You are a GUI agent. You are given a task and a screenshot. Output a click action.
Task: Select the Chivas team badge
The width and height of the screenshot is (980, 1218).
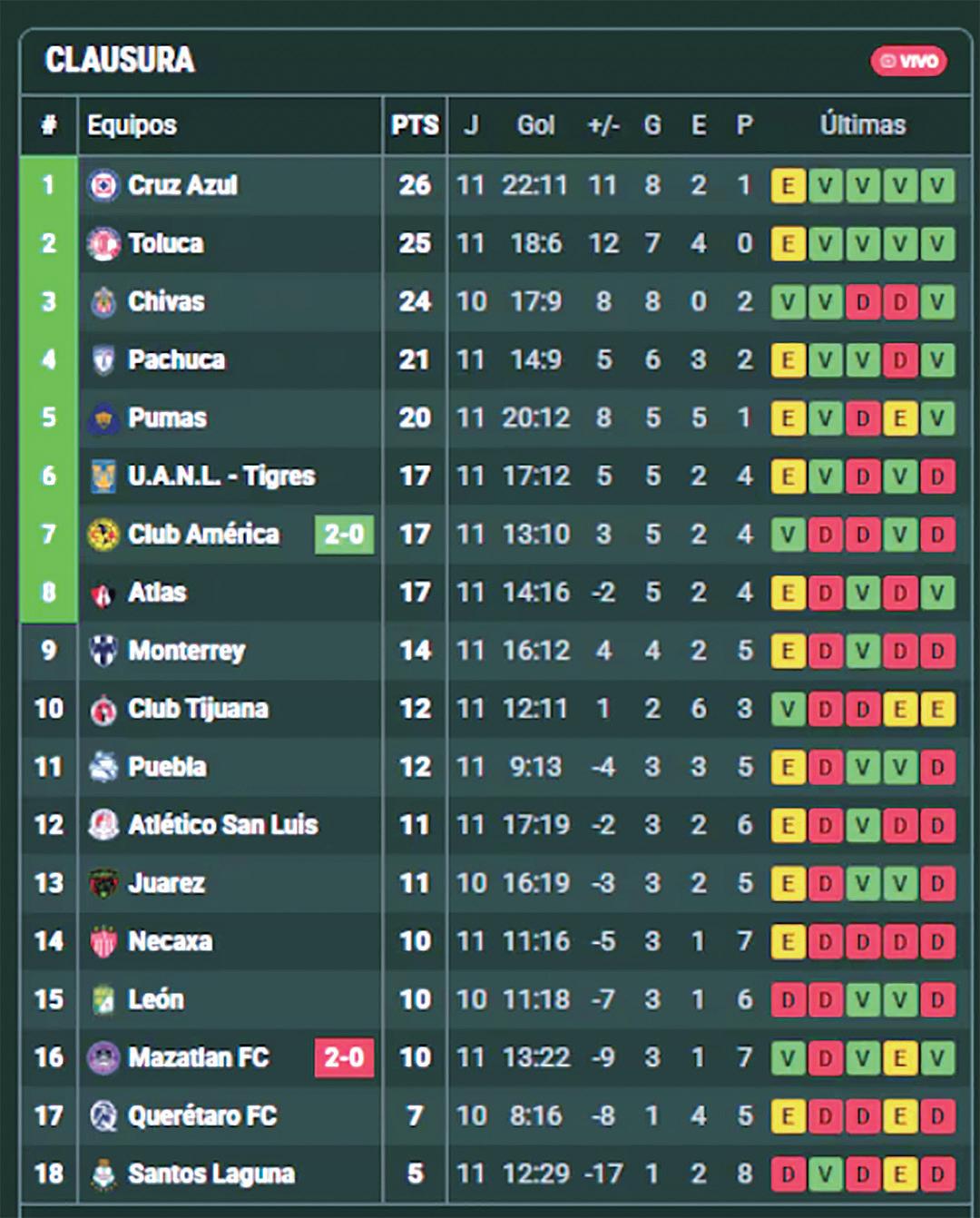(x=103, y=302)
